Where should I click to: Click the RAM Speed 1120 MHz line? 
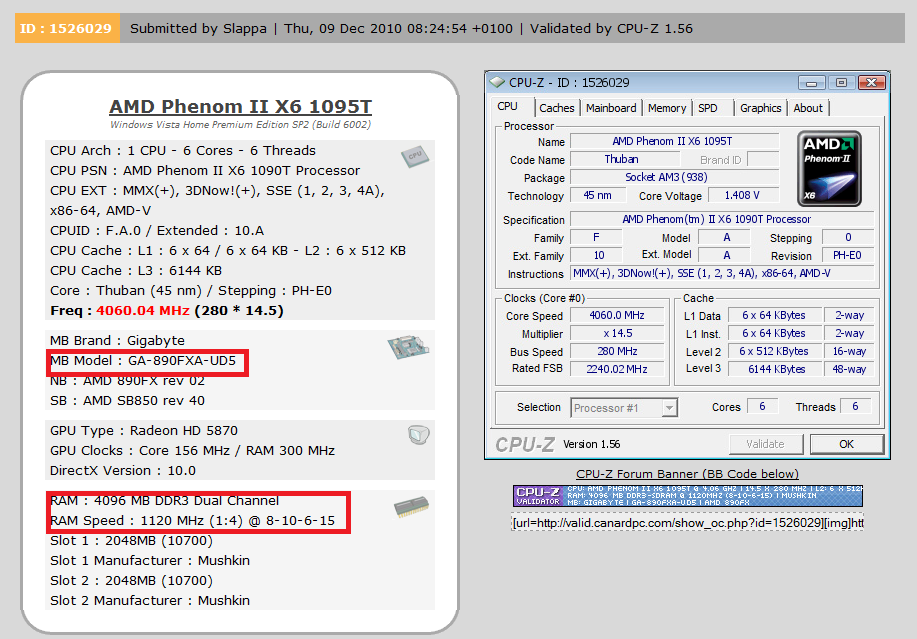pyautogui.click(x=192, y=521)
